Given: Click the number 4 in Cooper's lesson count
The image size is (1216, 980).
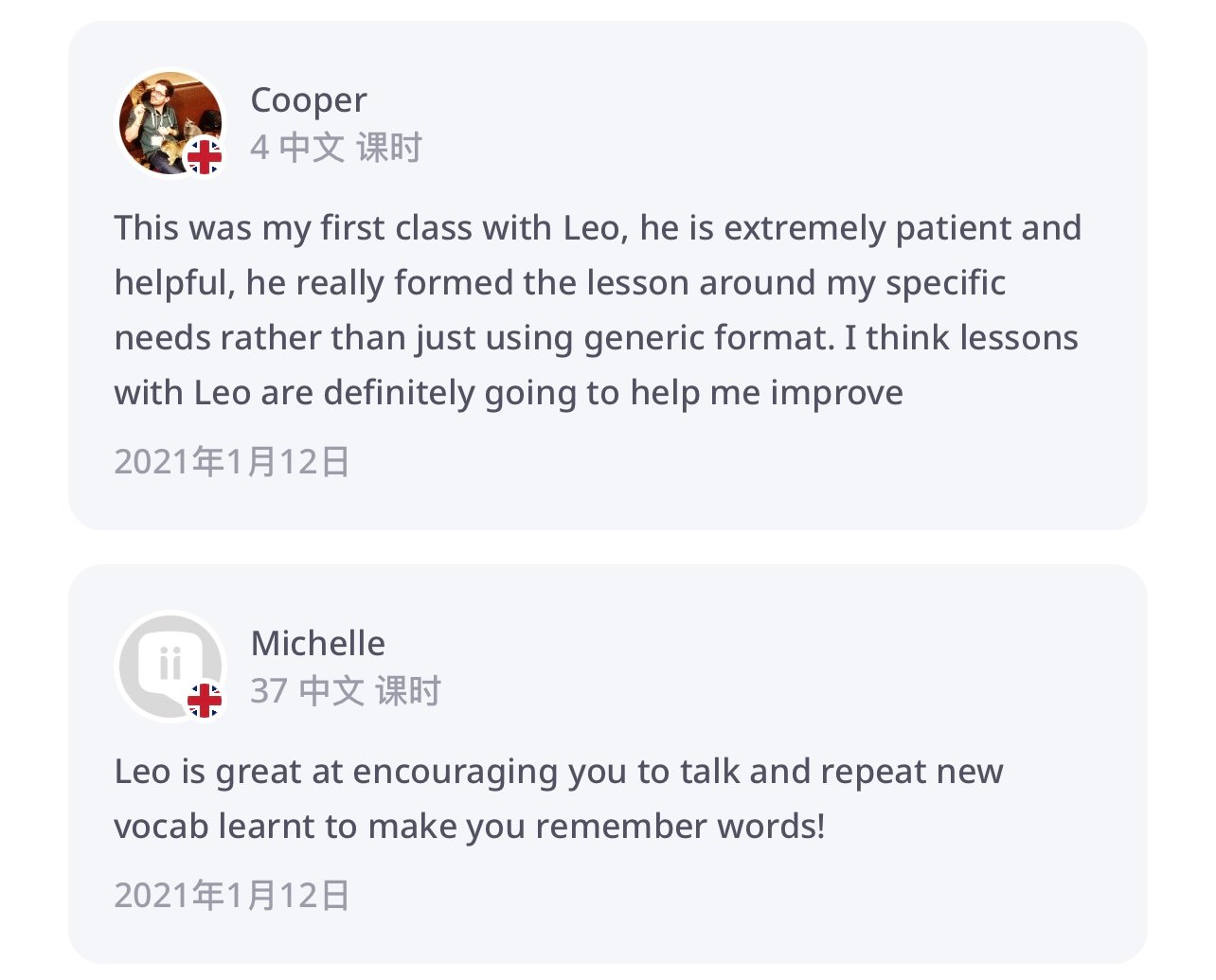Looking at the screenshot, I should 259,148.
